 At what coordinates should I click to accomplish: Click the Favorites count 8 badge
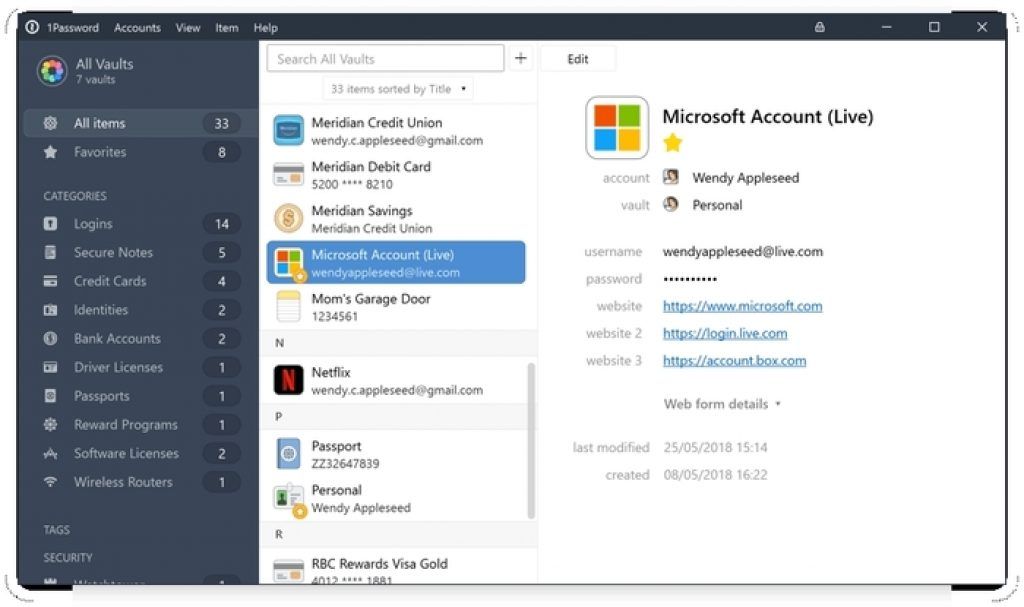tap(222, 152)
